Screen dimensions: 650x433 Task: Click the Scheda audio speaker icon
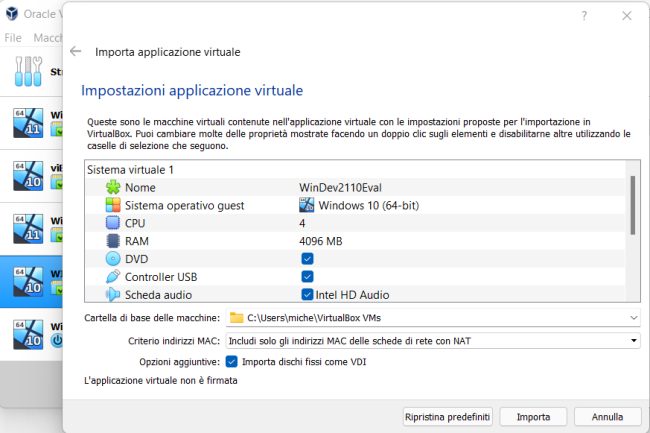pos(113,294)
